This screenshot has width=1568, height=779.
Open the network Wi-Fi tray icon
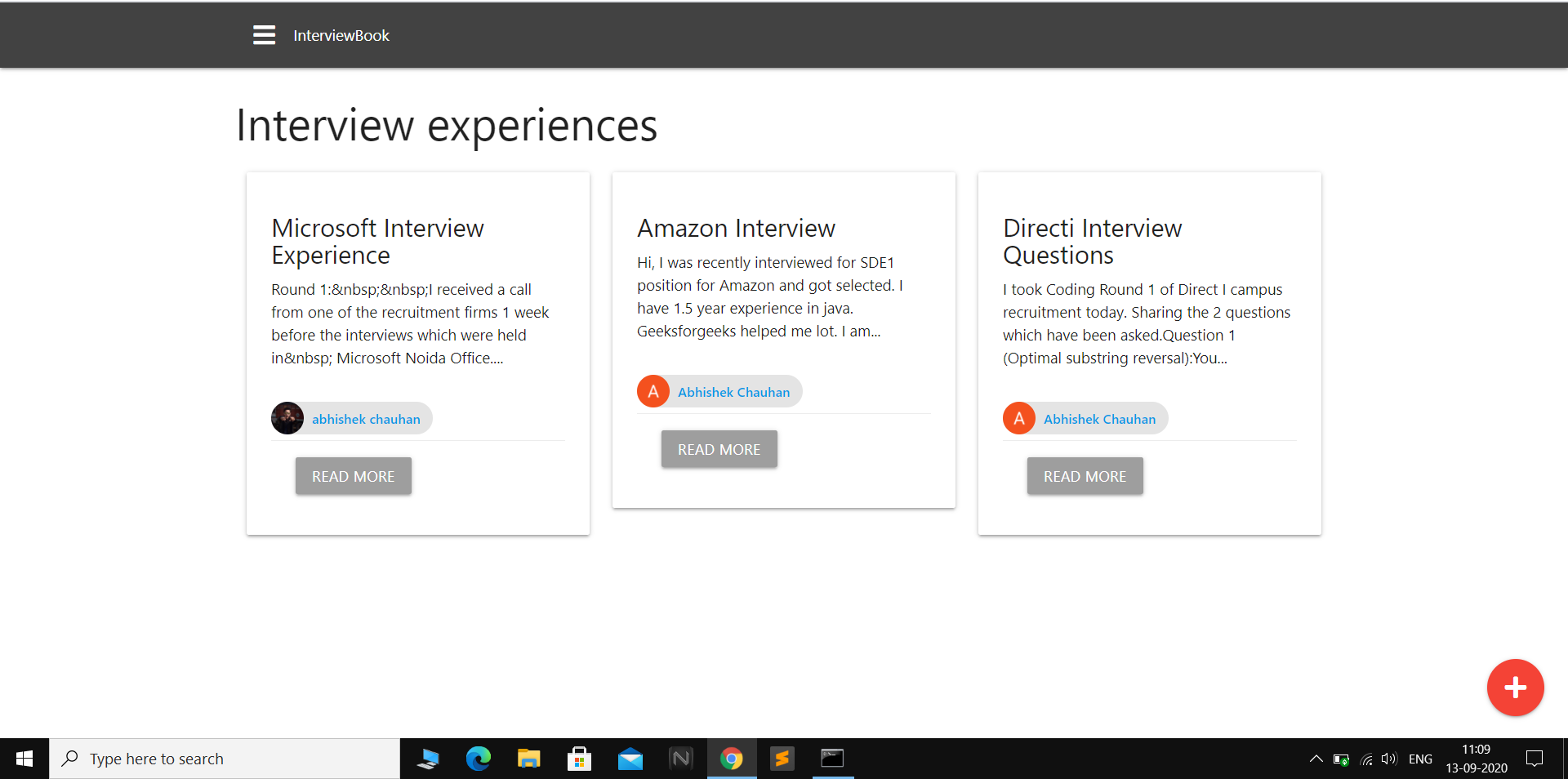pos(1365,759)
